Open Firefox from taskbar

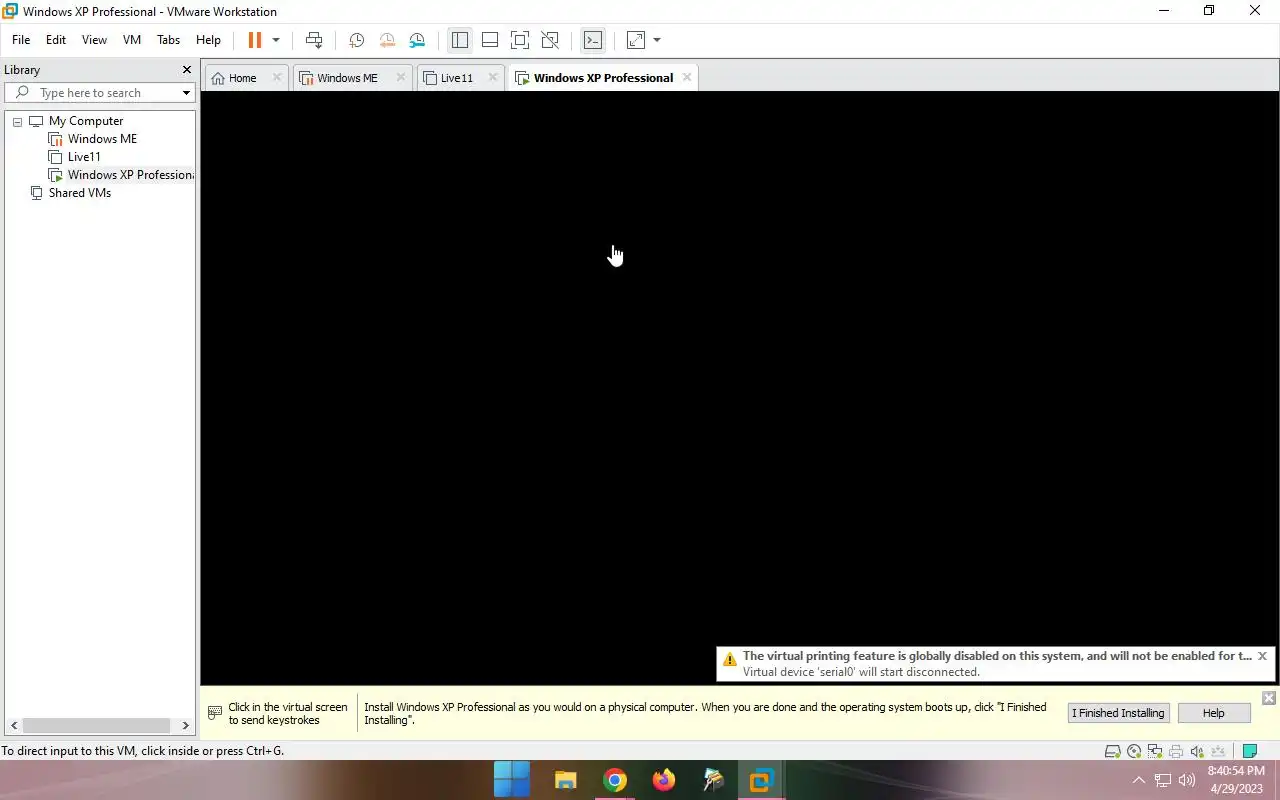(664, 780)
